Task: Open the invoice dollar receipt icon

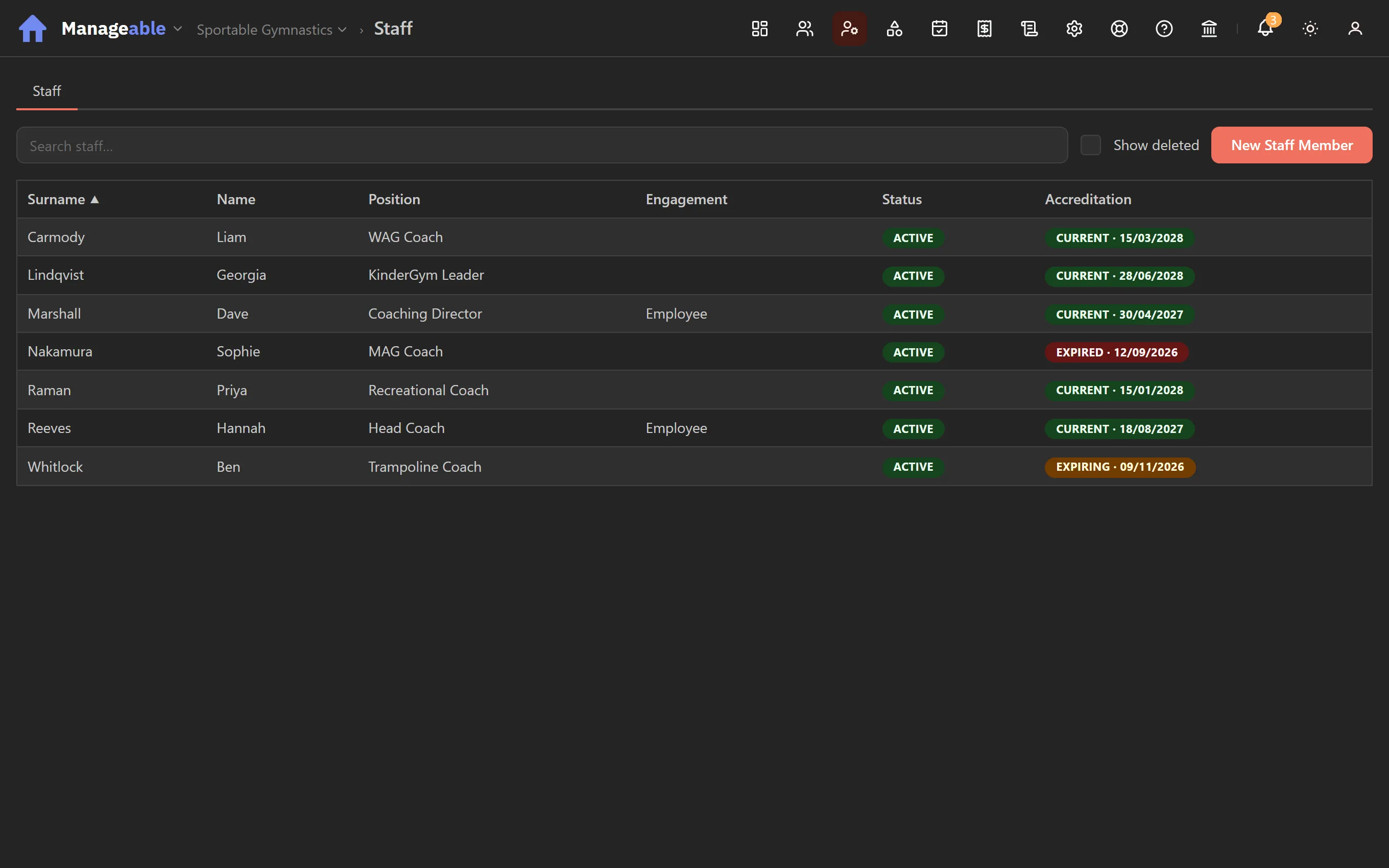Action: coord(985,29)
